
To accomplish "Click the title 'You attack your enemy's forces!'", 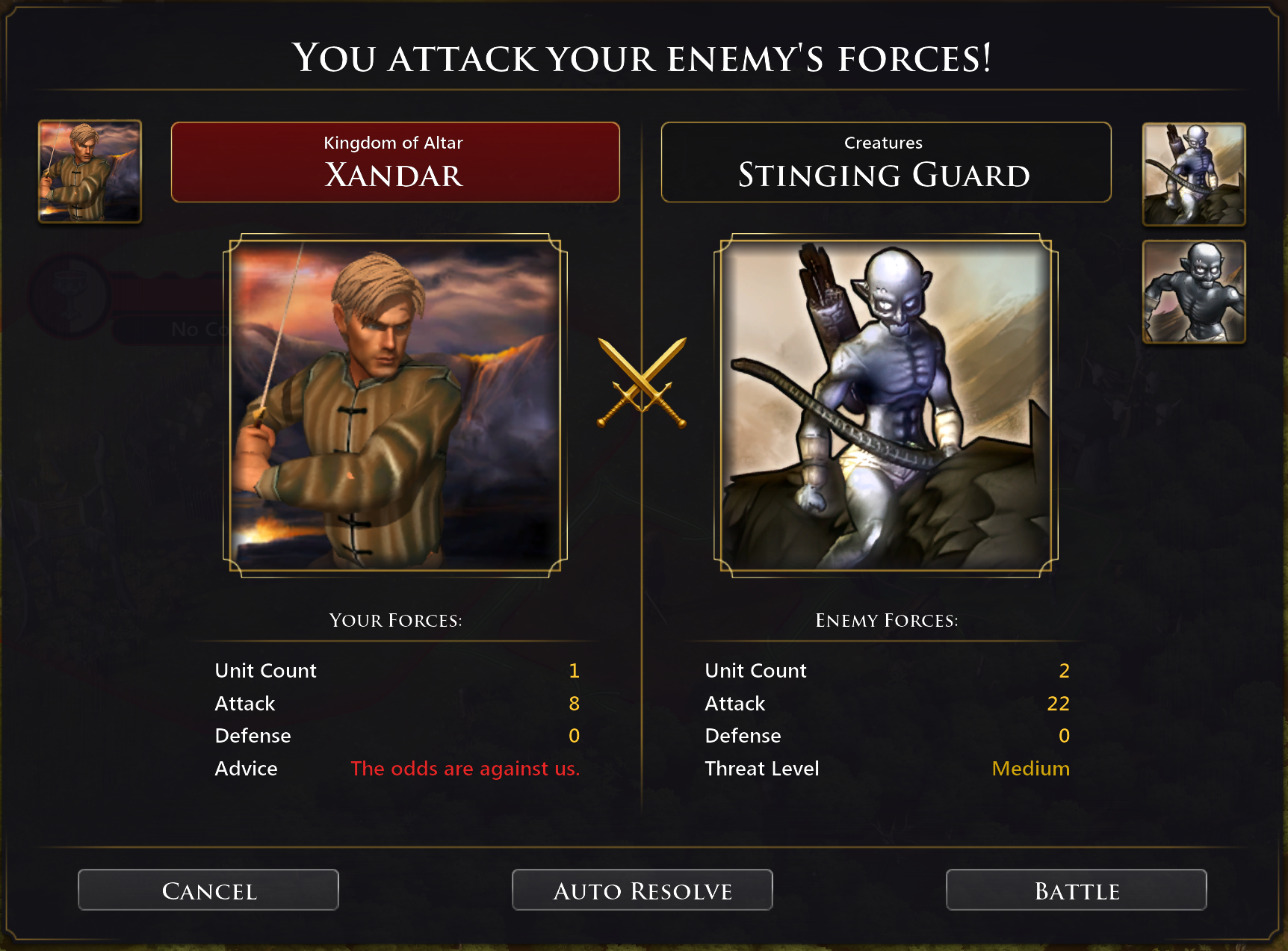I will coord(642,58).
